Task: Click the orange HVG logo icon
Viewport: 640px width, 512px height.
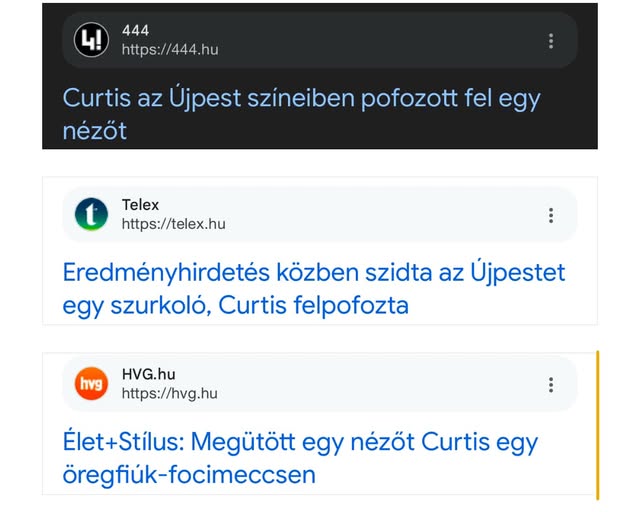Action: pos(91,384)
